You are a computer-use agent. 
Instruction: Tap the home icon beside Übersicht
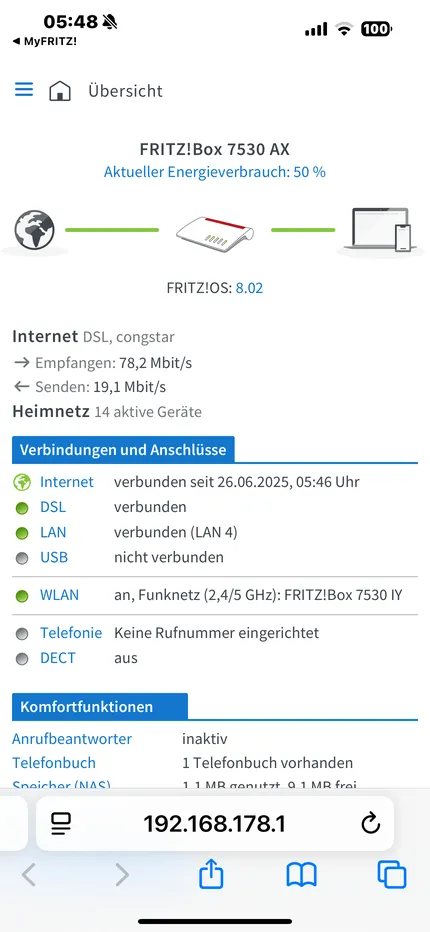pyautogui.click(x=60, y=91)
